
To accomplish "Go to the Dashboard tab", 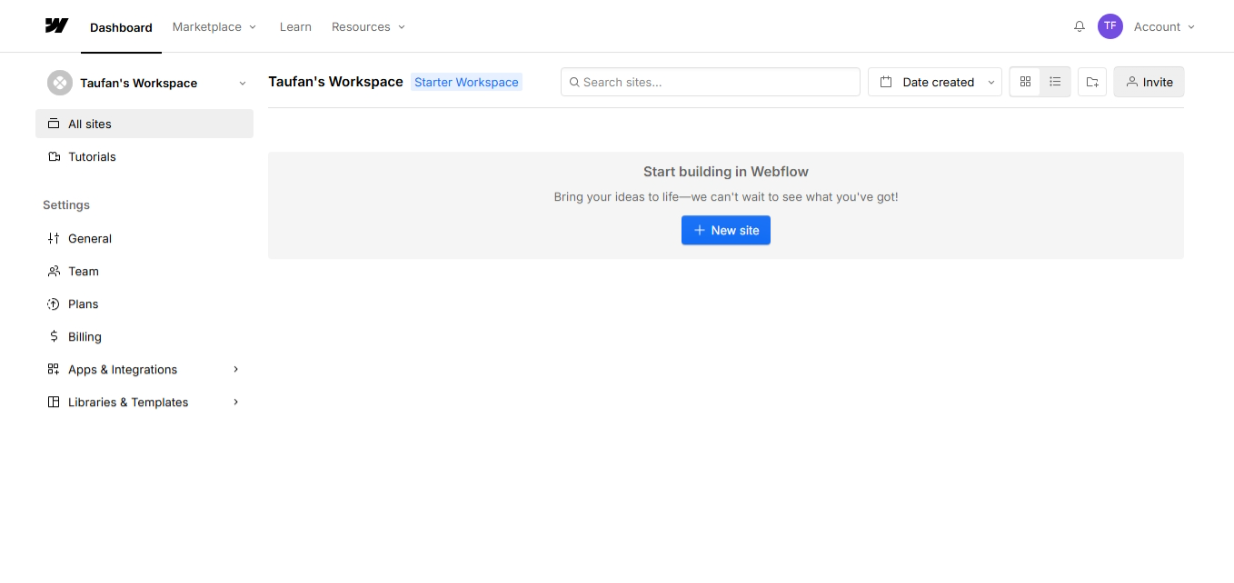I will [121, 27].
